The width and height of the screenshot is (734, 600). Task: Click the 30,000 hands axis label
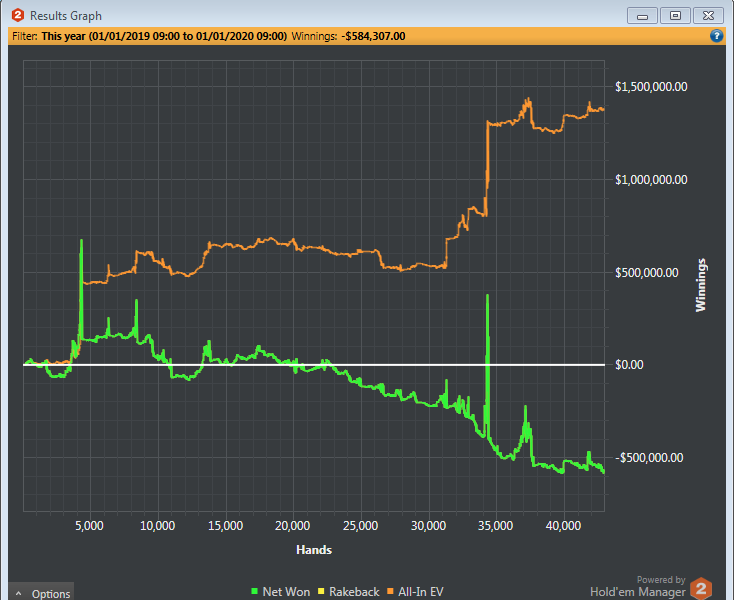[x=428, y=526]
